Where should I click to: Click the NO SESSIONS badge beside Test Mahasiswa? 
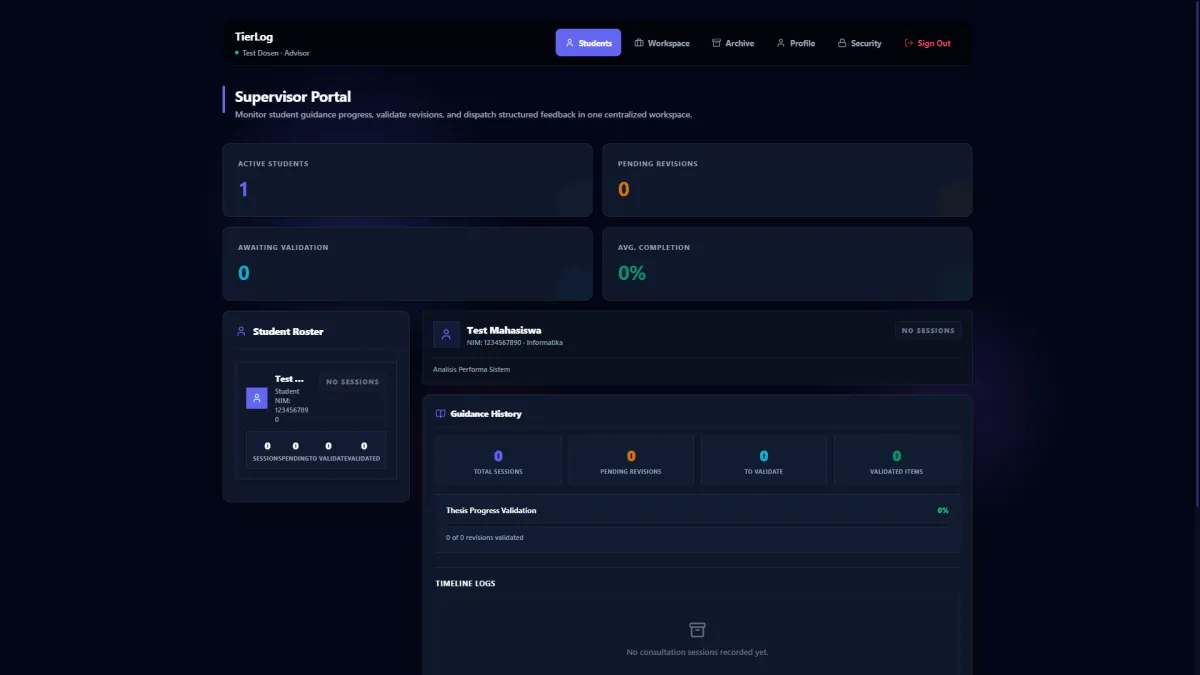928,330
